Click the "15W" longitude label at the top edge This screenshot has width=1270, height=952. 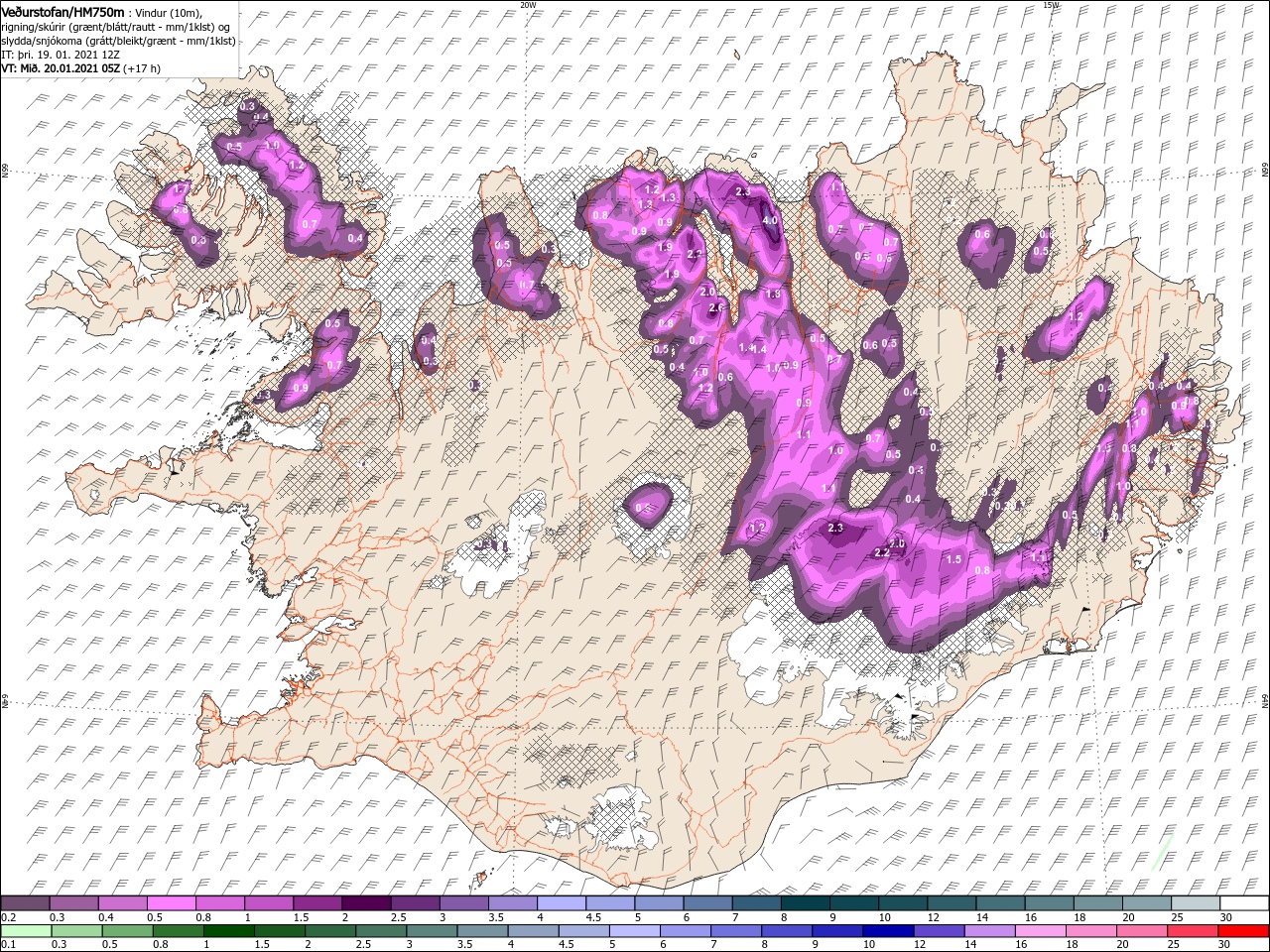1051,5
